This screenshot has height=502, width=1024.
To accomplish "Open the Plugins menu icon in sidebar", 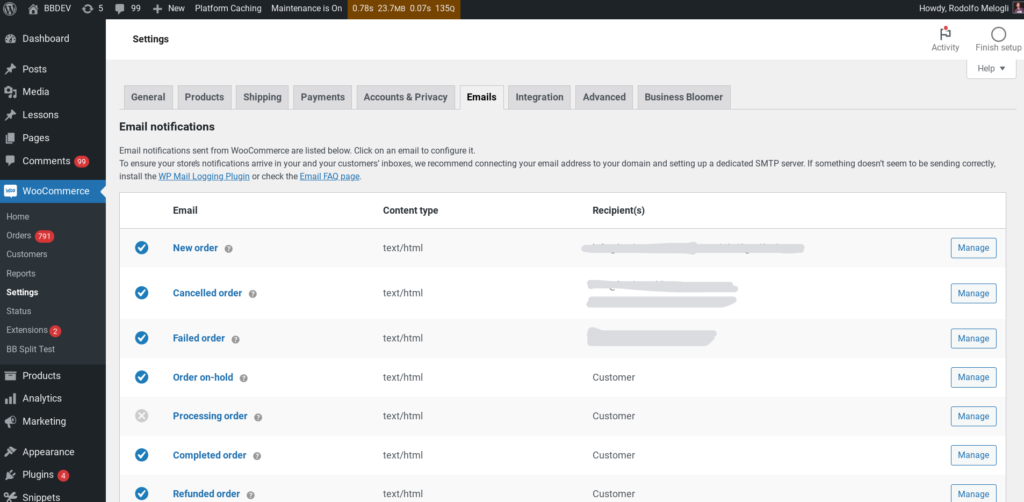I will coord(10,475).
